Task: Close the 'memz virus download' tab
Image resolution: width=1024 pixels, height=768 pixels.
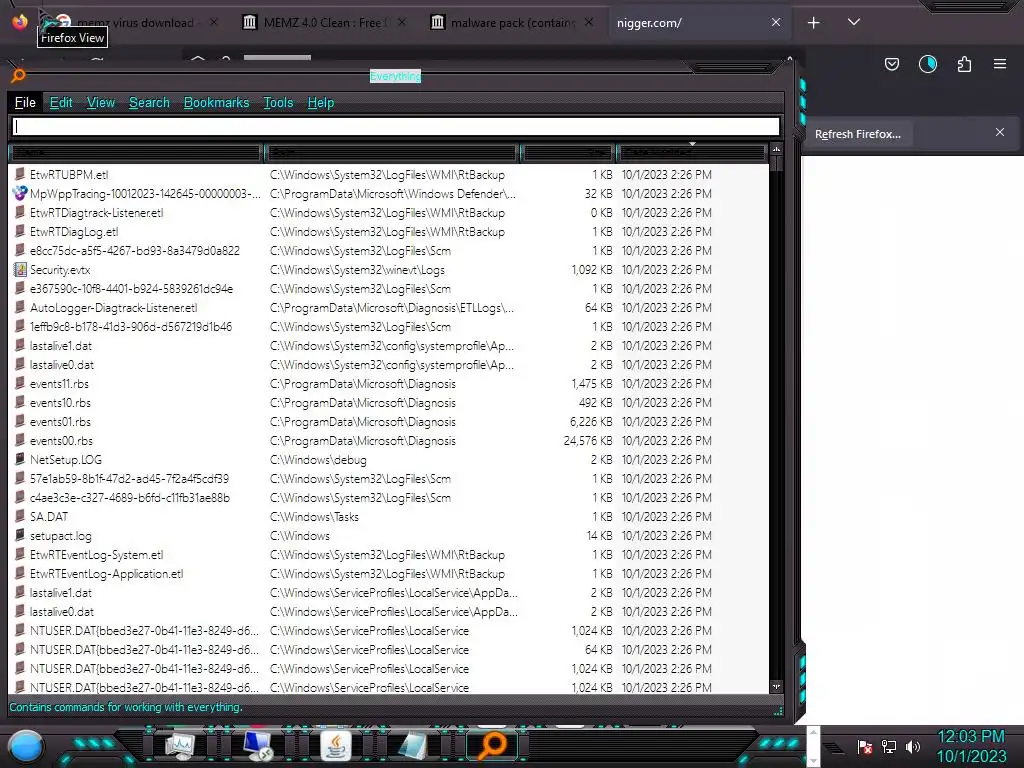Action: (x=214, y=22)
